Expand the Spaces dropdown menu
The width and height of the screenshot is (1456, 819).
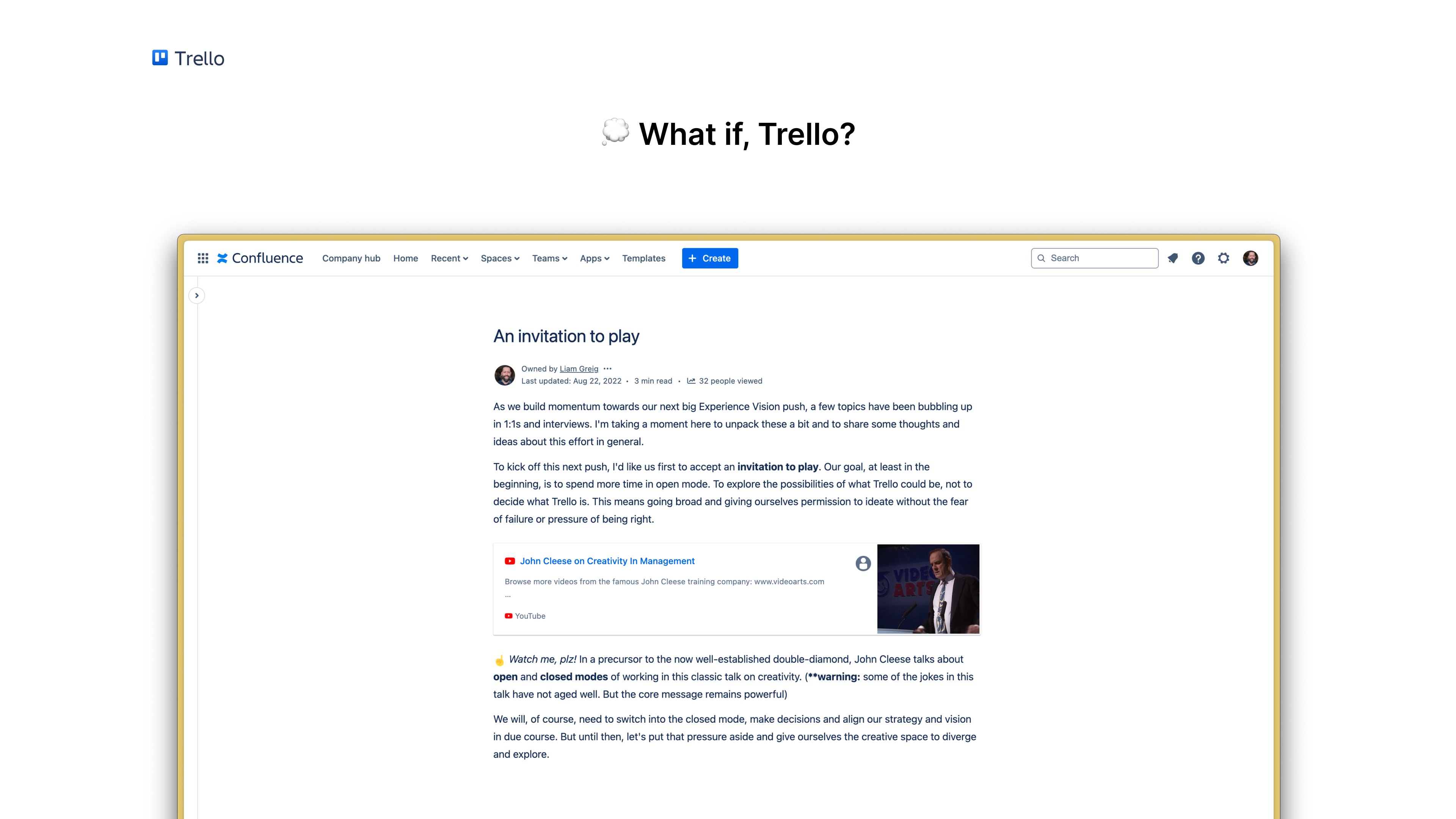[x=499, y=258]
